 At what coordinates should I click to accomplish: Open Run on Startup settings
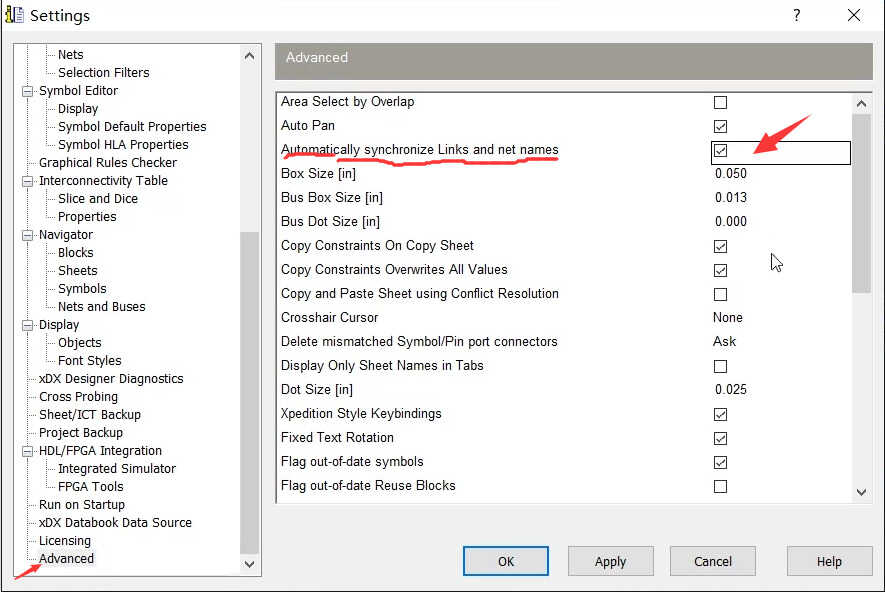pyautogui.click(x=82, y=505)
